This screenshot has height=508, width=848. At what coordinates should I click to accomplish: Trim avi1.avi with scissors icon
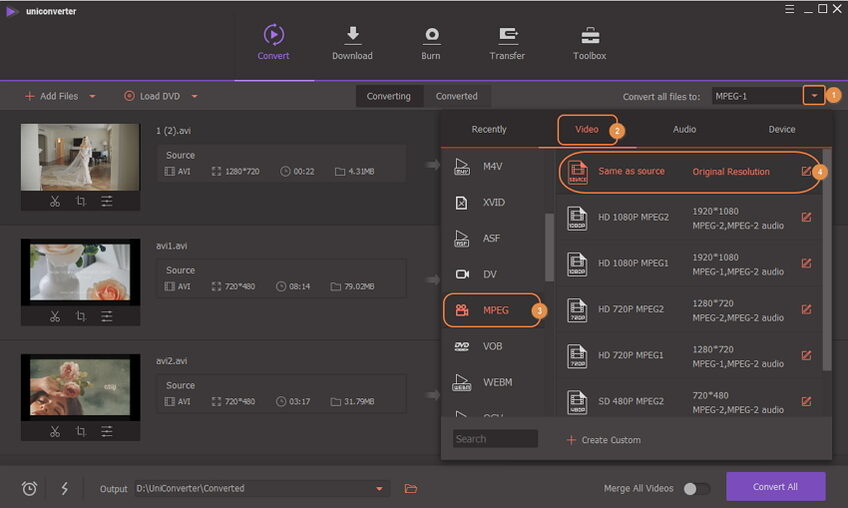55,316
